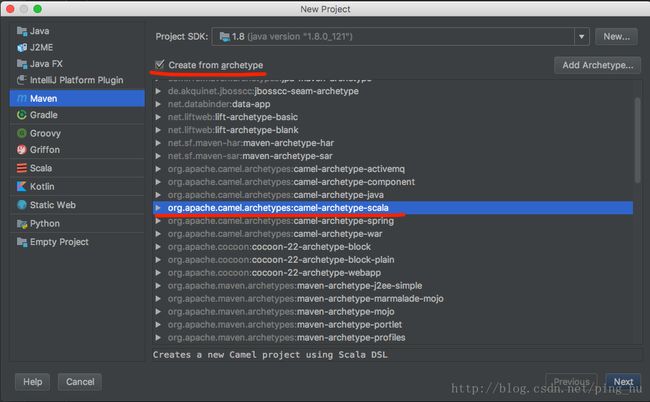Select Java in the project type list
The height and width of the screenshot is (402, 650).
pos(77,31)
